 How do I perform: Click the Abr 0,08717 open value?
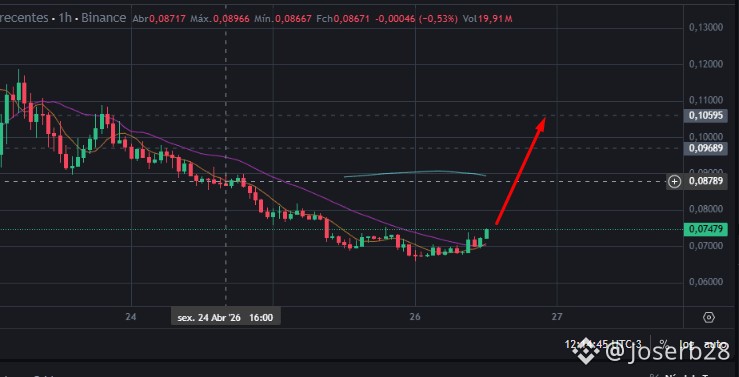click(160, 19)
